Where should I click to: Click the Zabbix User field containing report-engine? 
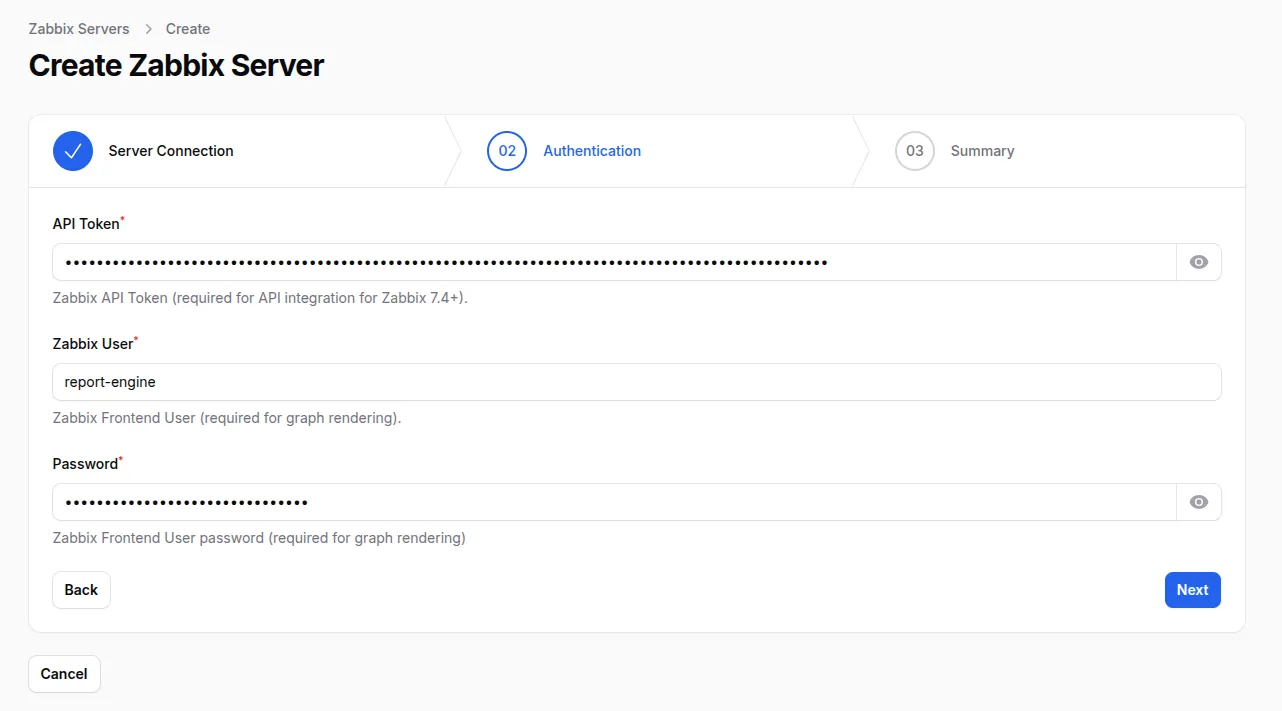coord(637,382)
